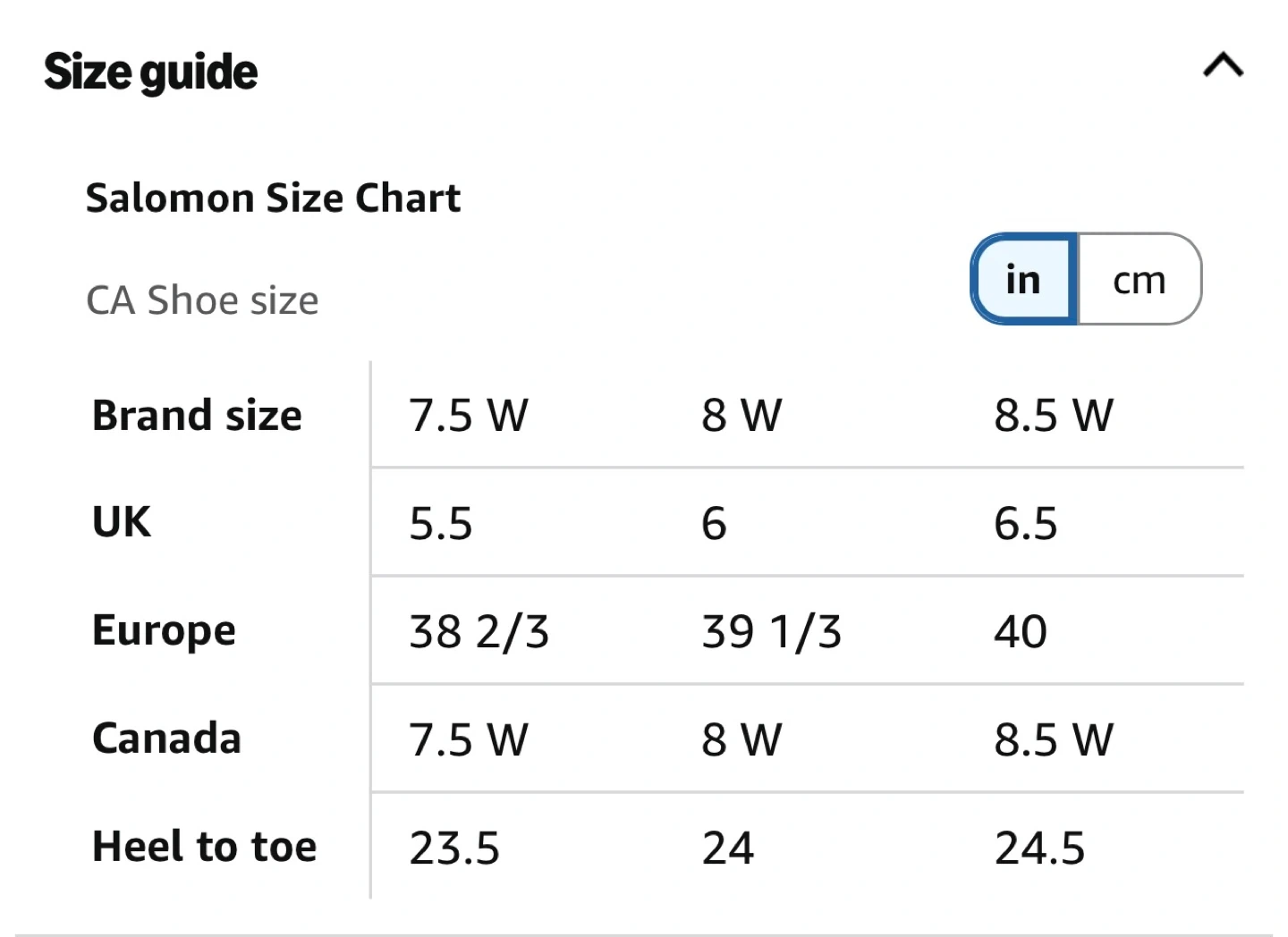Click the 8.5 W brand size cell
Screen dimensions: 1288x937
1054,416
